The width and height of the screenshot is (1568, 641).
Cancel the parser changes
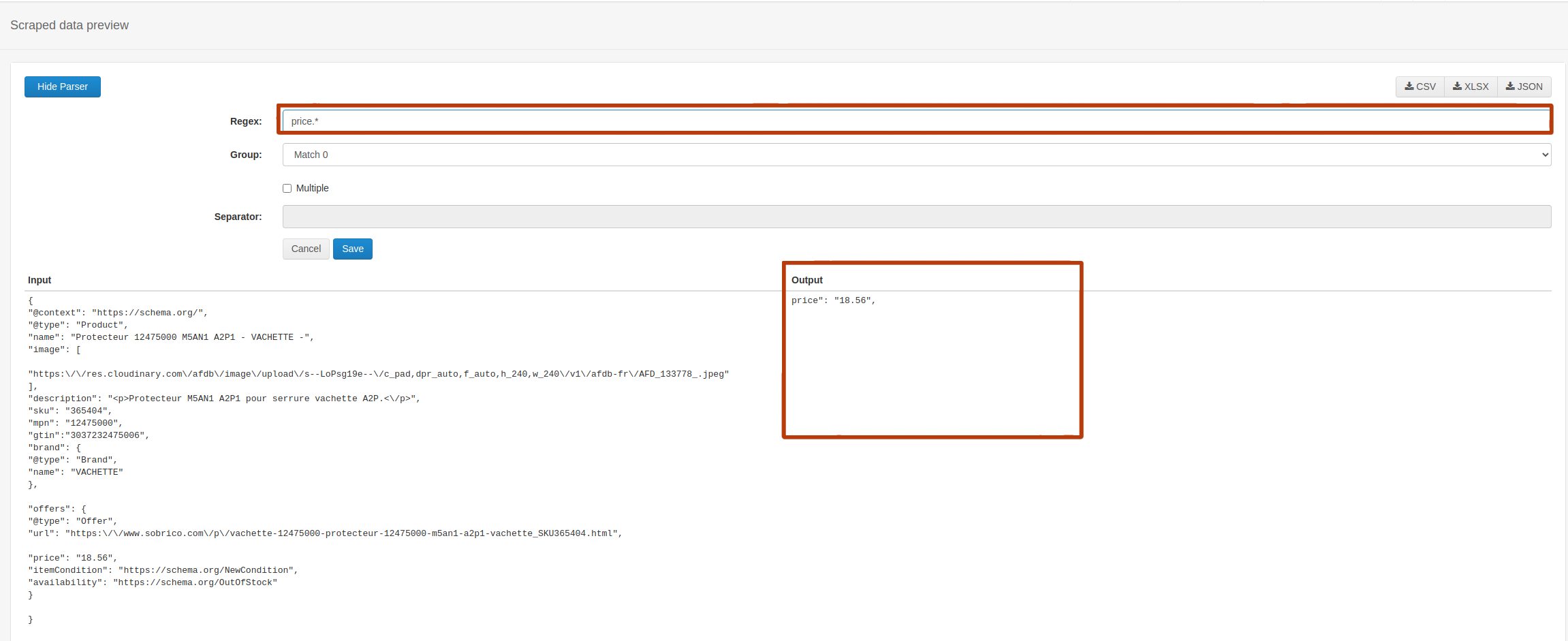click(x=306, y=249)
